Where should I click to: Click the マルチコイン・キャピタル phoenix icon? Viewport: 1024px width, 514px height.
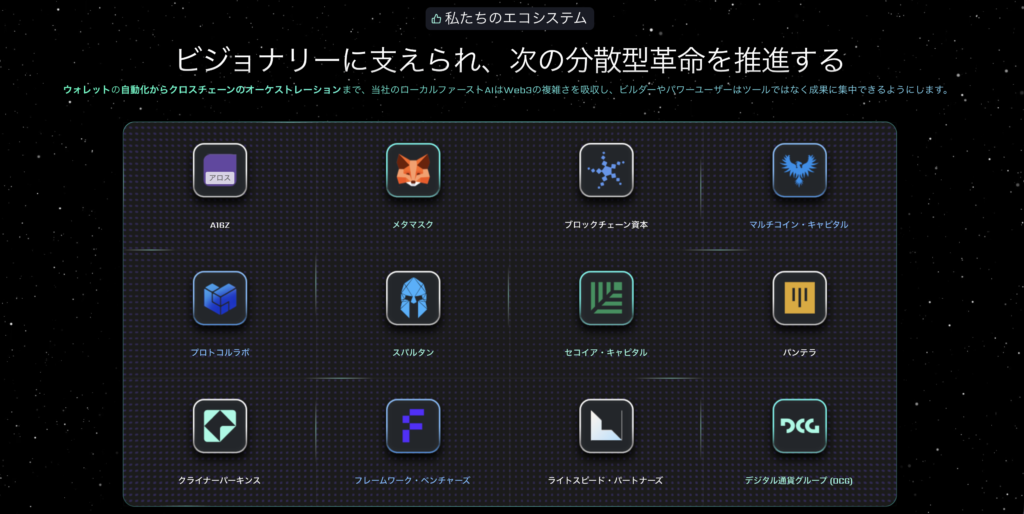799,170
